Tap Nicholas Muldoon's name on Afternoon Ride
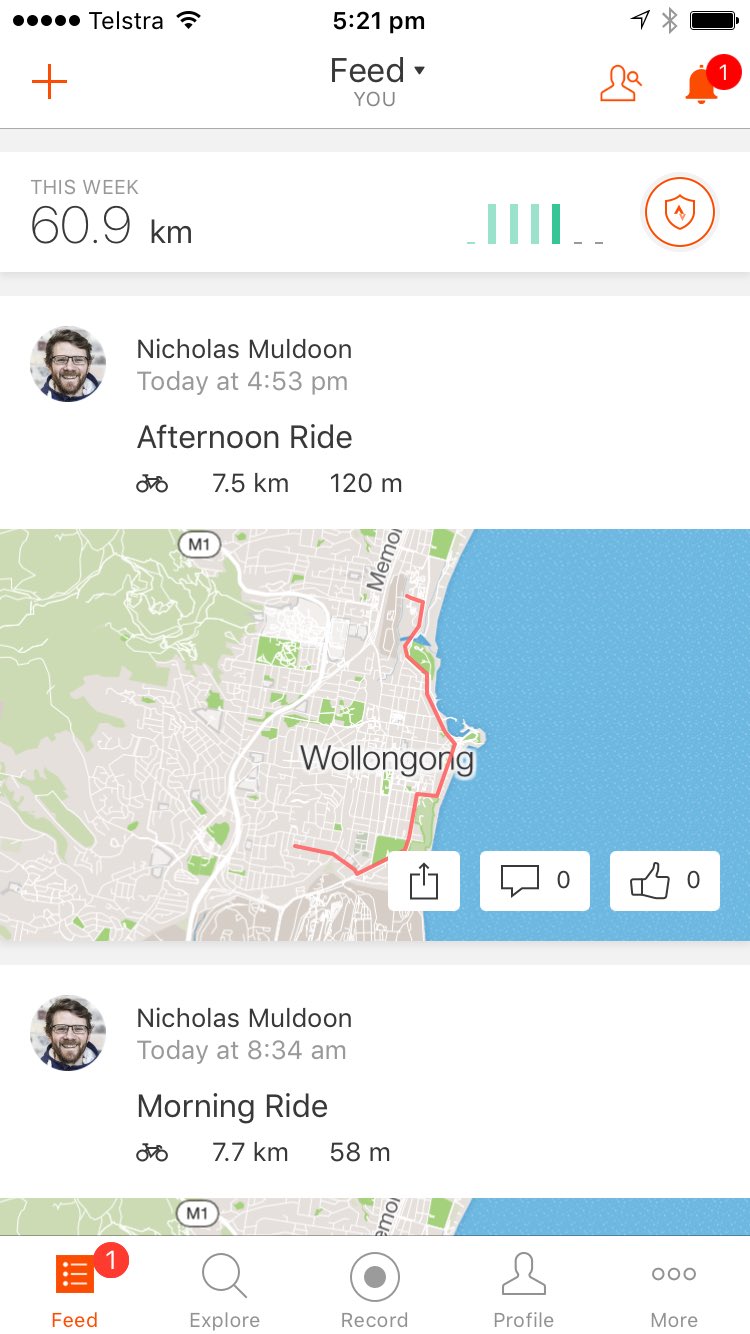This screenshot has width=750, height=1334. 244,349
